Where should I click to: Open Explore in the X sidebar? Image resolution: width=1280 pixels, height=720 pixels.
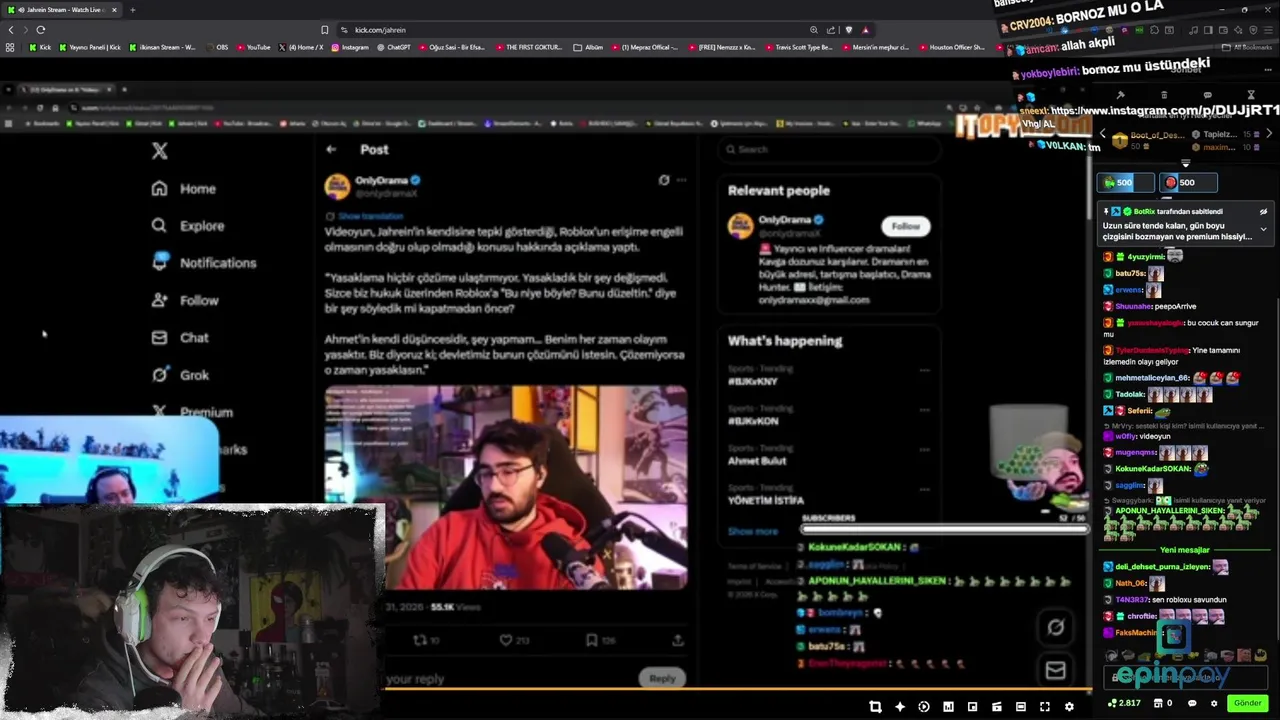point(188,226)
